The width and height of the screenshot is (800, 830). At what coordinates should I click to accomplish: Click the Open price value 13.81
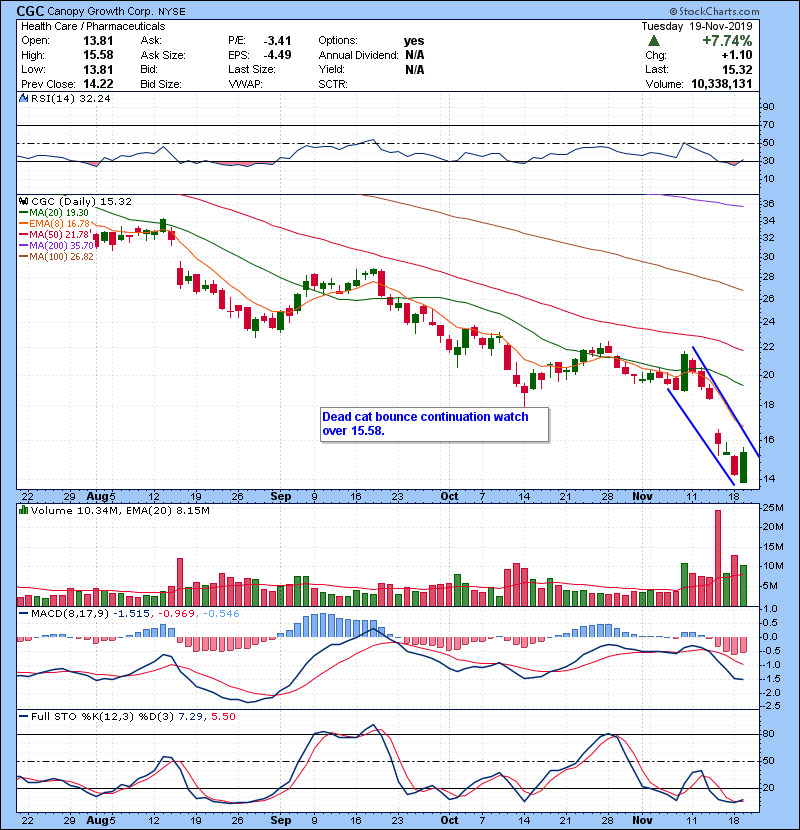pos(98,40)
